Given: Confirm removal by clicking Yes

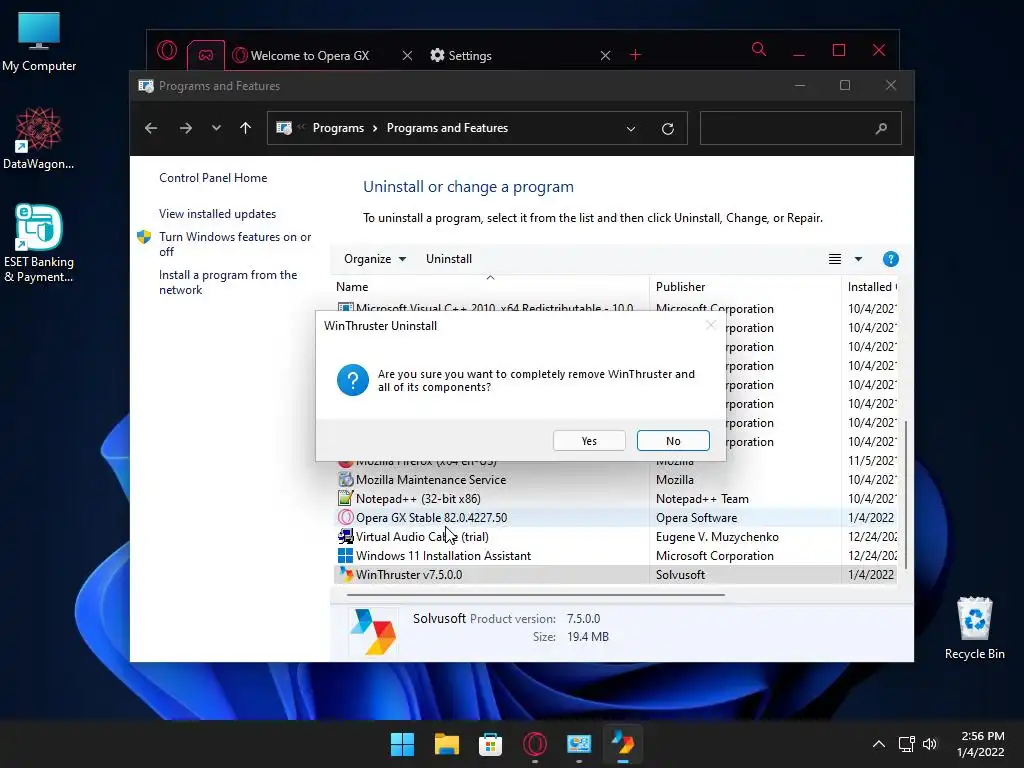Looking at the screenshot, I should tap(589, 441).
